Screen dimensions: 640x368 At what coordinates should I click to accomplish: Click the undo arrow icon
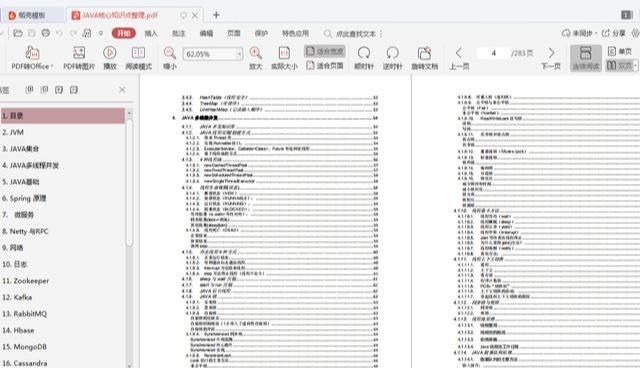60,33
